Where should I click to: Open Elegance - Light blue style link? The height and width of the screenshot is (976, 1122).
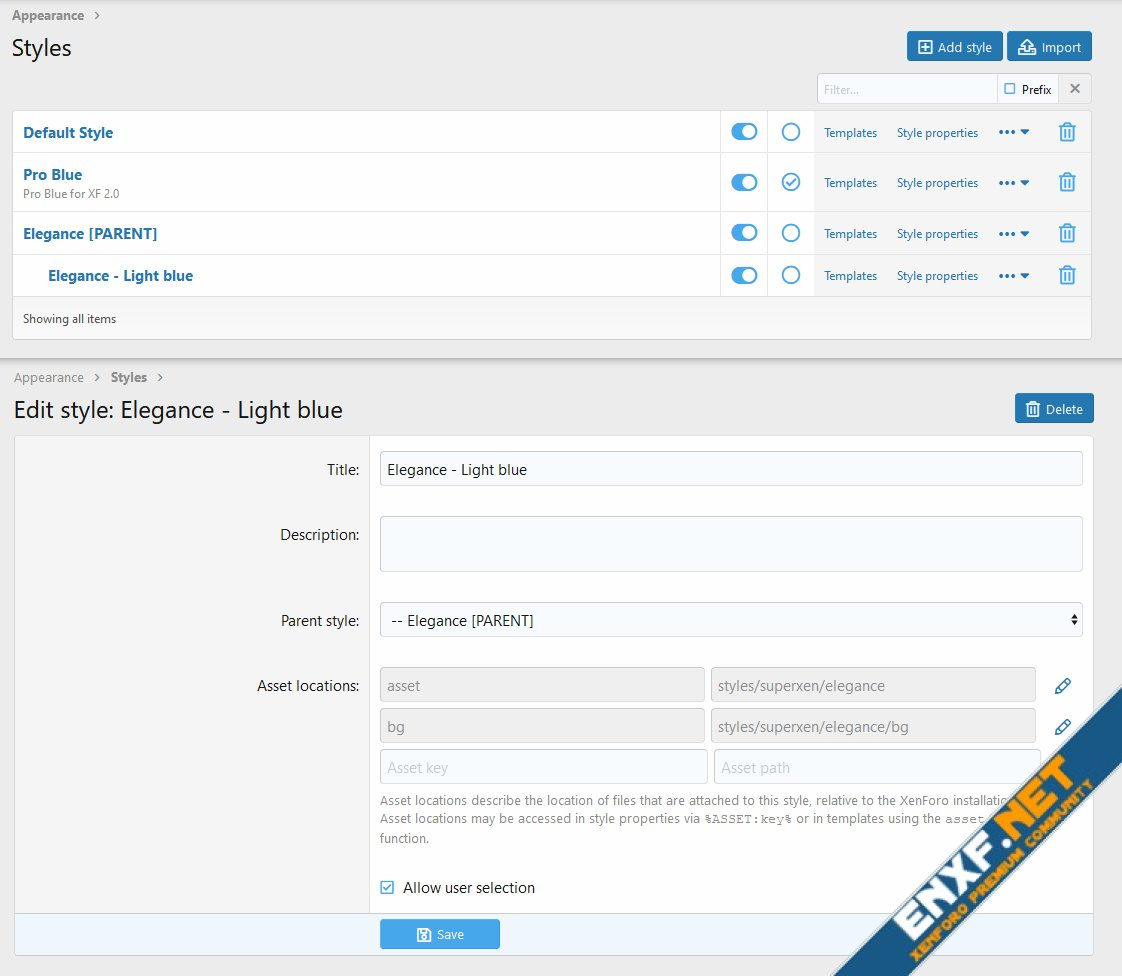(x=120, y=275)
